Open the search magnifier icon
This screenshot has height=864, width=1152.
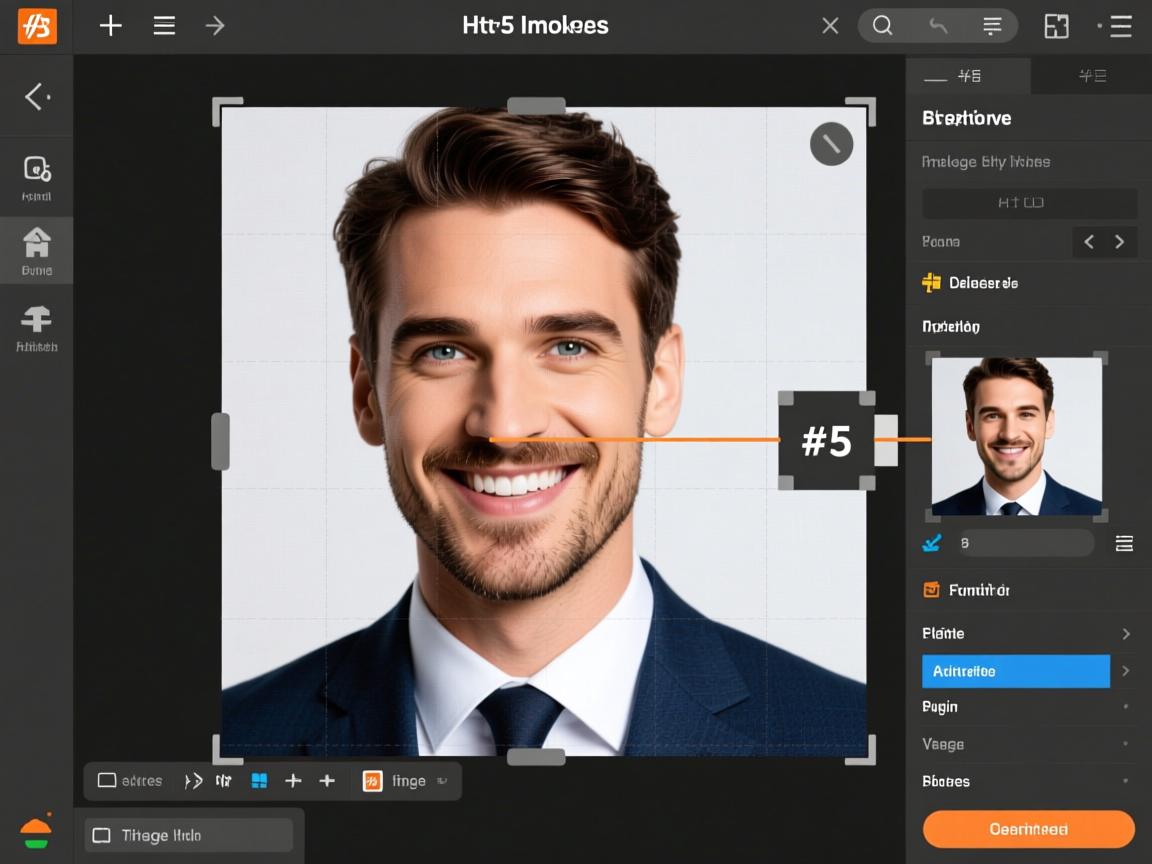(x=882, y=26)
